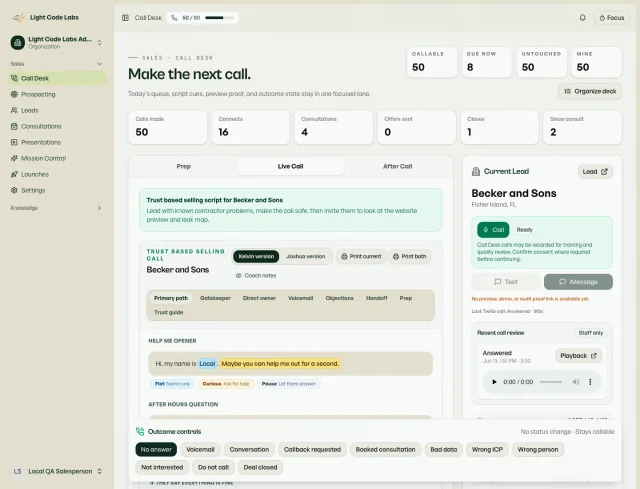Print current script
This screenshot has width=640, height=489.
361,256
